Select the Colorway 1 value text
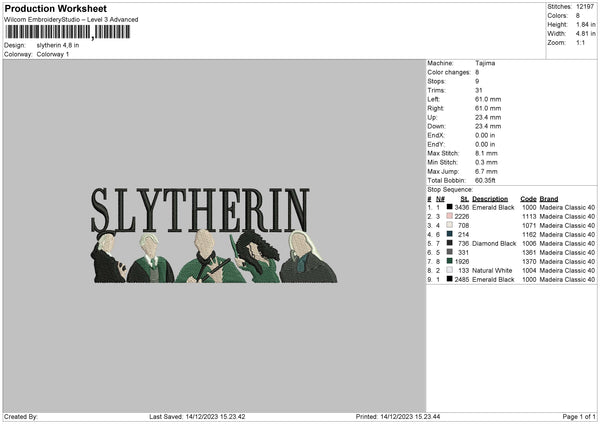Image resolution: width=600 pixels, height=424 pixels. 55,54
